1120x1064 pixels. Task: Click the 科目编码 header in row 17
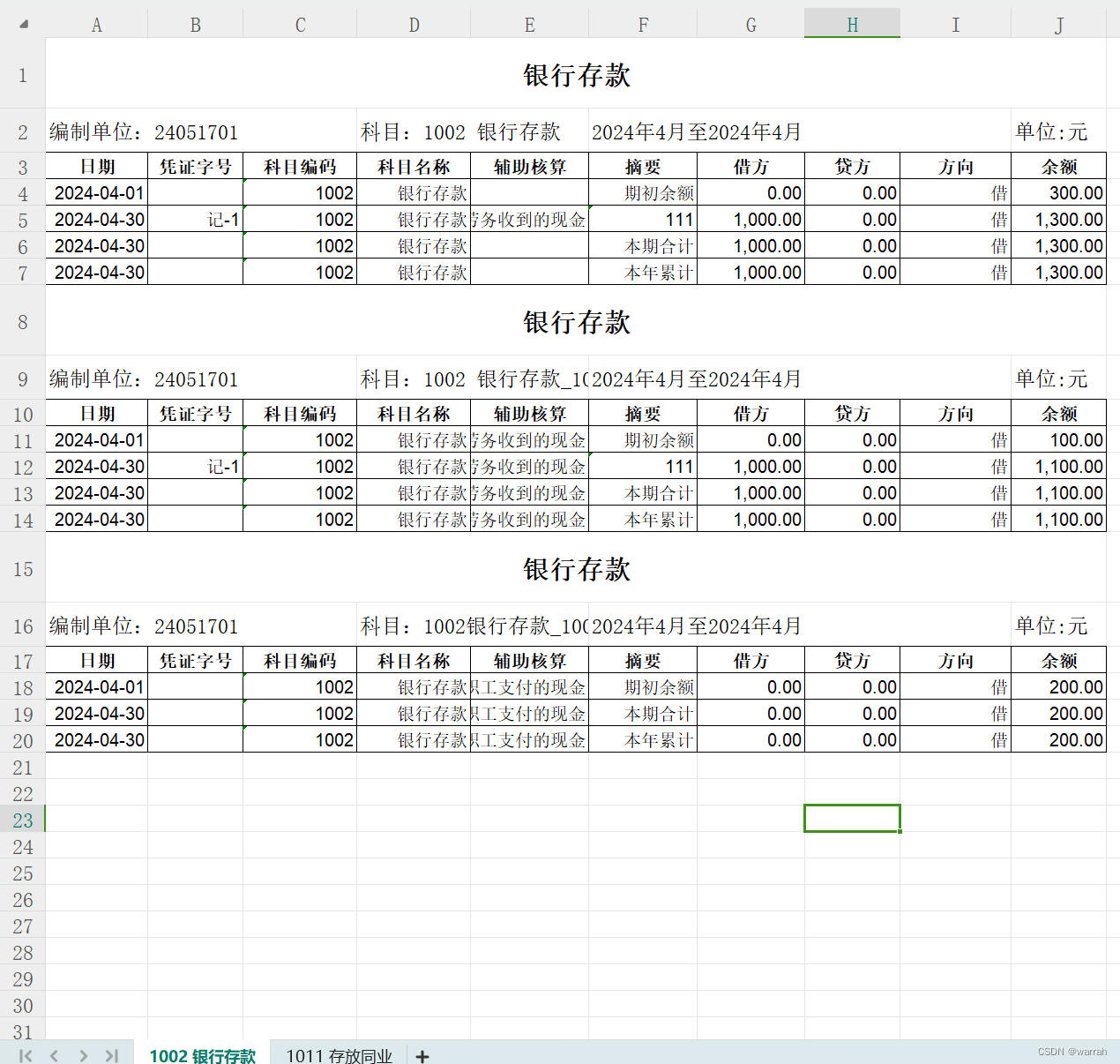(x=300, y=661)
